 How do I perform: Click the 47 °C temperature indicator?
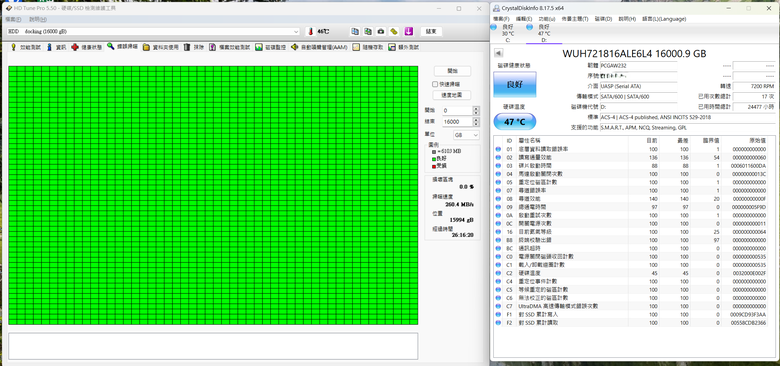(x=515, y=121)
